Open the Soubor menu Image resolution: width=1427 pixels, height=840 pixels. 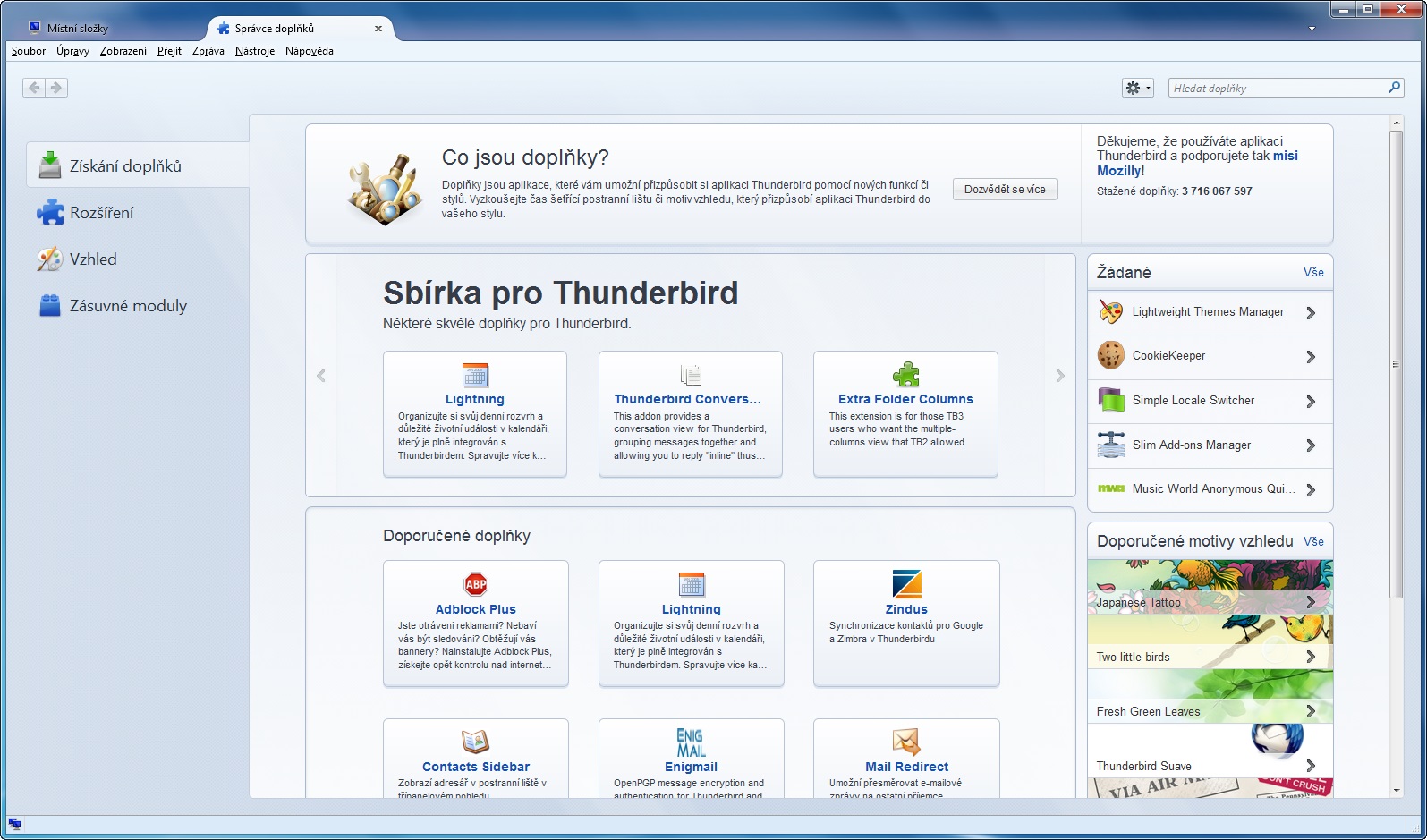pos(29,51)
